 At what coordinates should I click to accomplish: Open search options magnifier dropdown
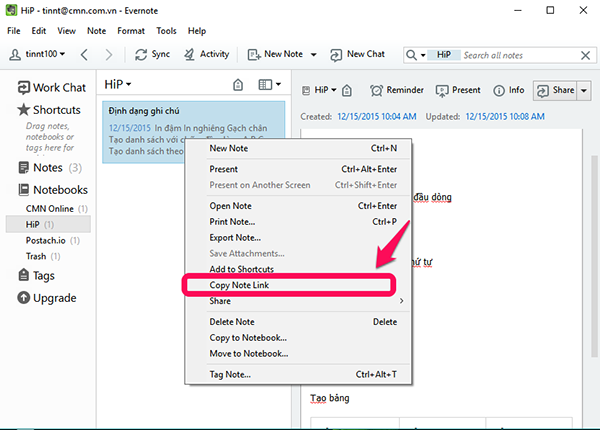click(416, 55)
